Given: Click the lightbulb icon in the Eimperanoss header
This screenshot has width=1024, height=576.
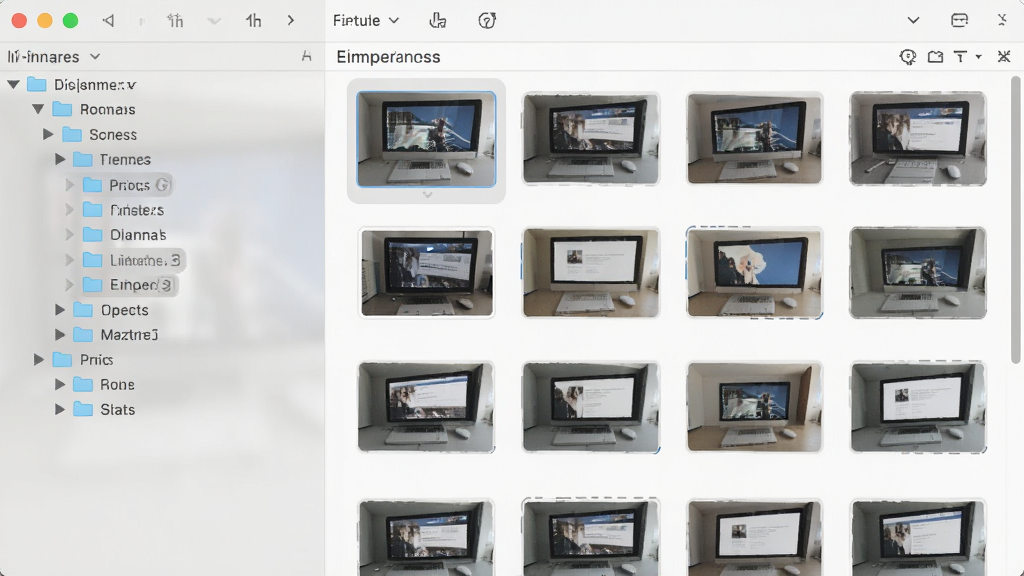Looking at the screenshot, I should [x=908, y=57].
